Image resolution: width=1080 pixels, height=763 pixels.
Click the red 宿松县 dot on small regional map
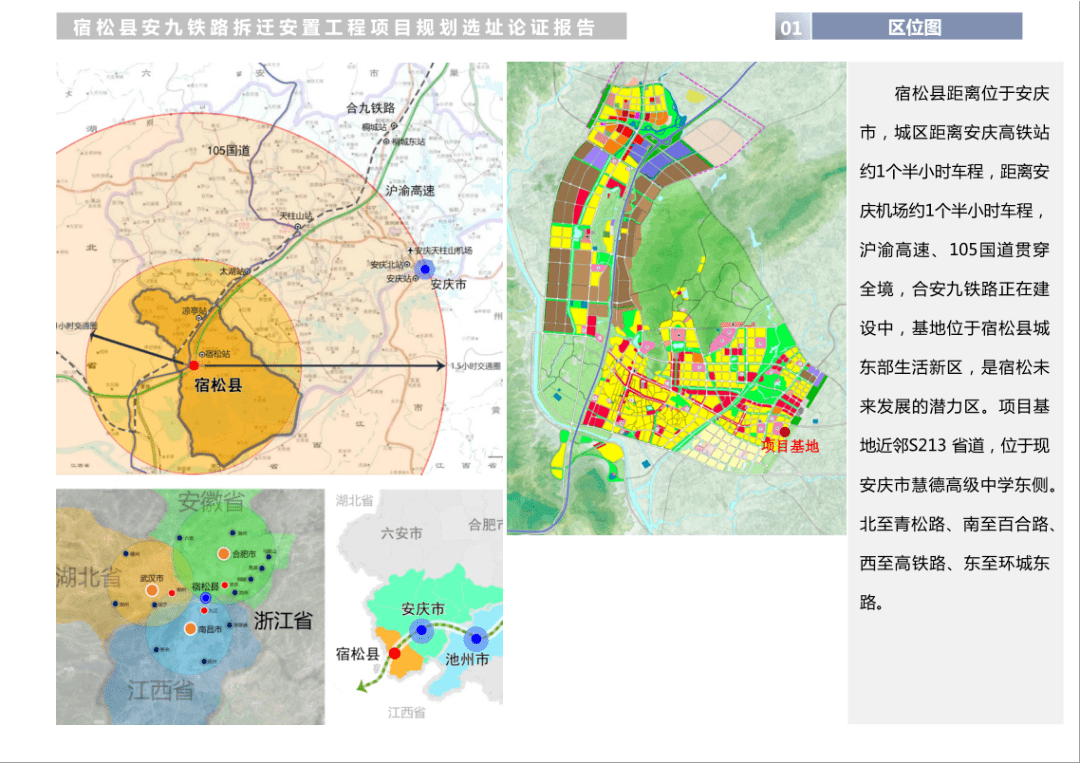395,653
